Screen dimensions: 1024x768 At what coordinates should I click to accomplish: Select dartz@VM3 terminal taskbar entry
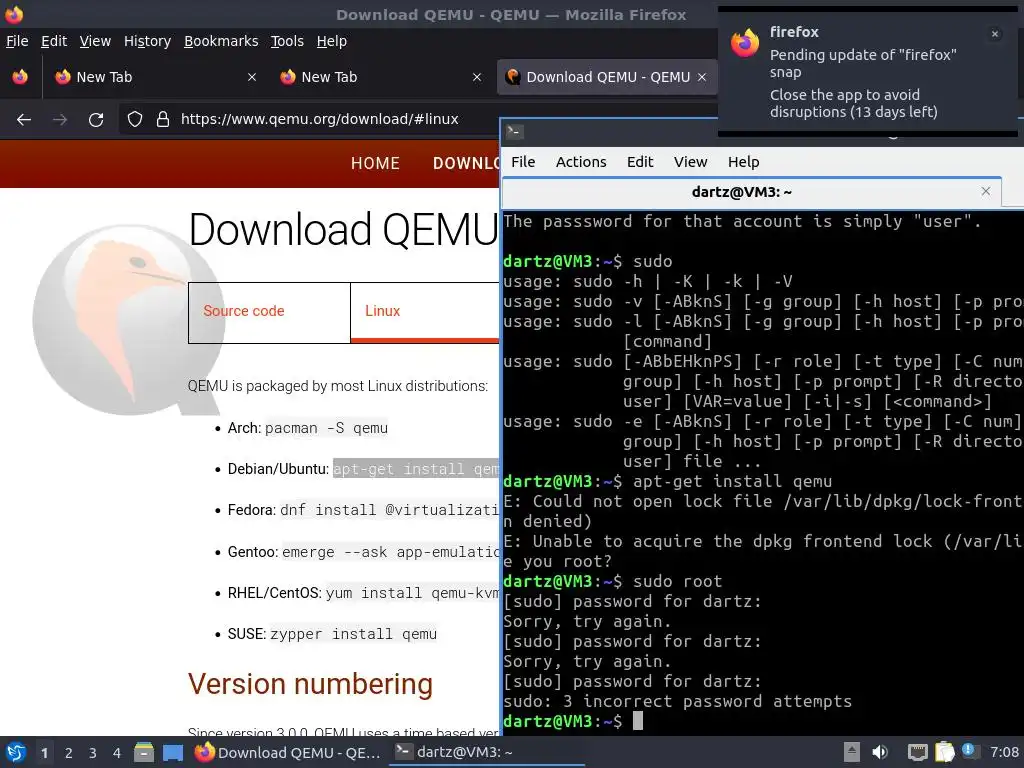(487, 752)
